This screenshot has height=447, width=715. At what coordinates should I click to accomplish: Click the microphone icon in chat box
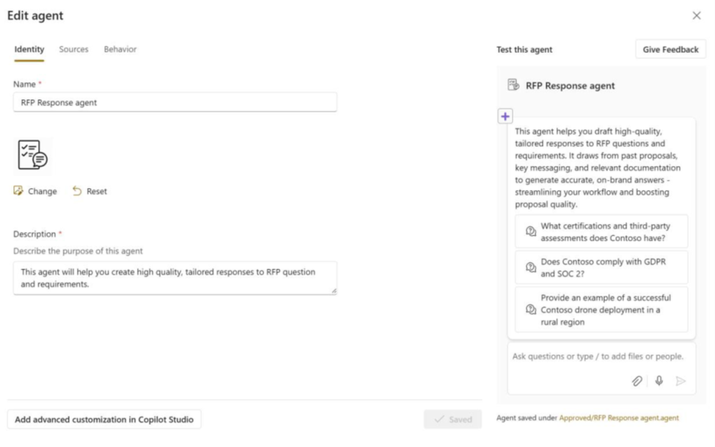pyautogui.click(x=659, y=381)
